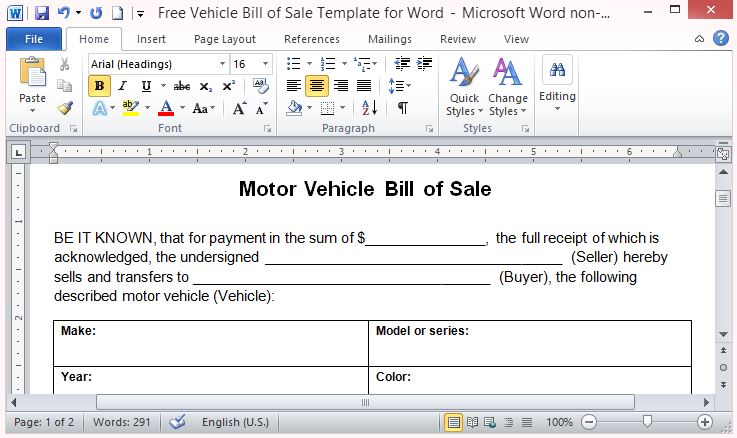Click the Format Painter brush icon
Viewport: 737px width, 438px height.
[65, 108]
